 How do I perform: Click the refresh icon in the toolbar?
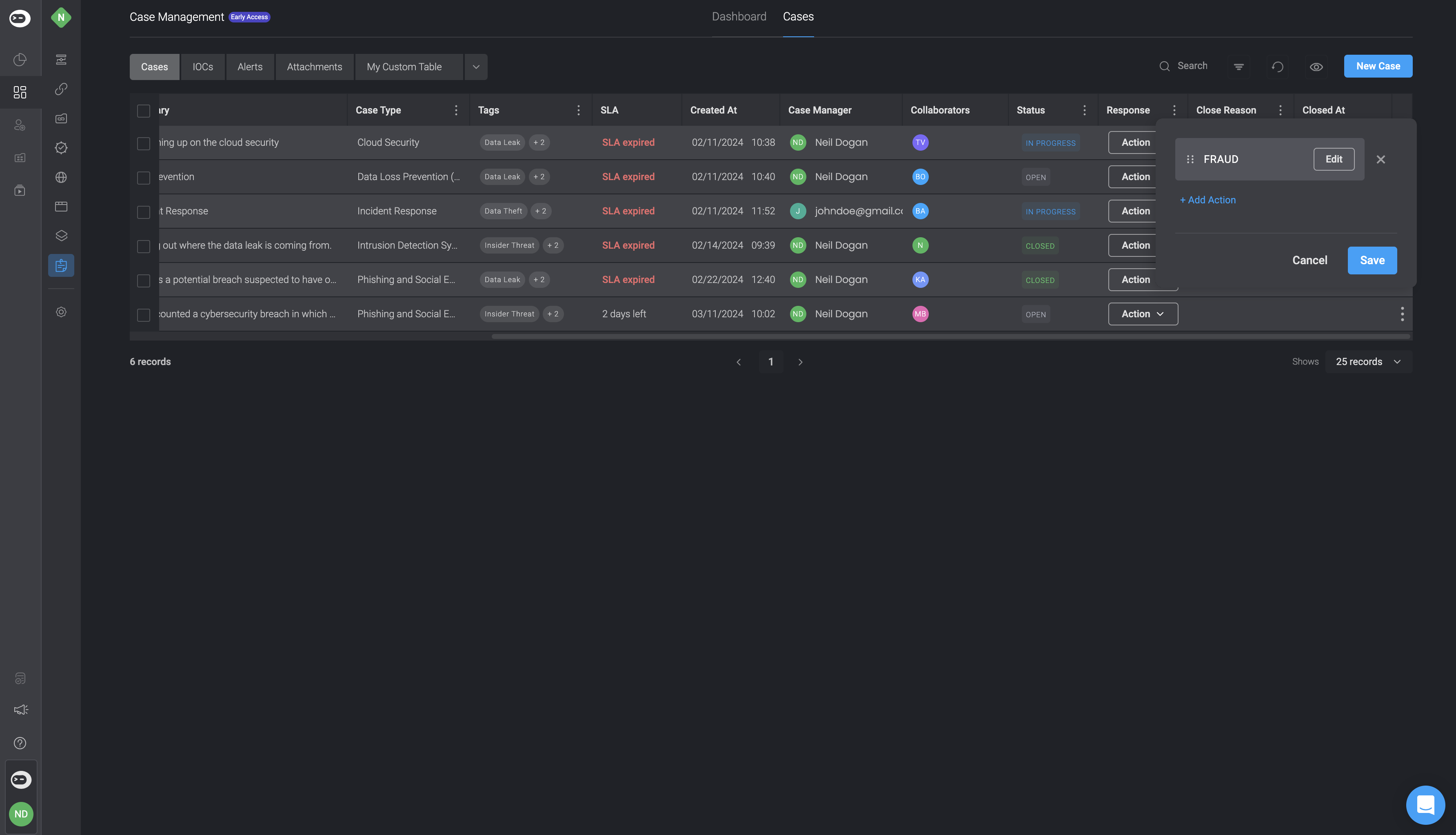click(x=1277, y=67)
